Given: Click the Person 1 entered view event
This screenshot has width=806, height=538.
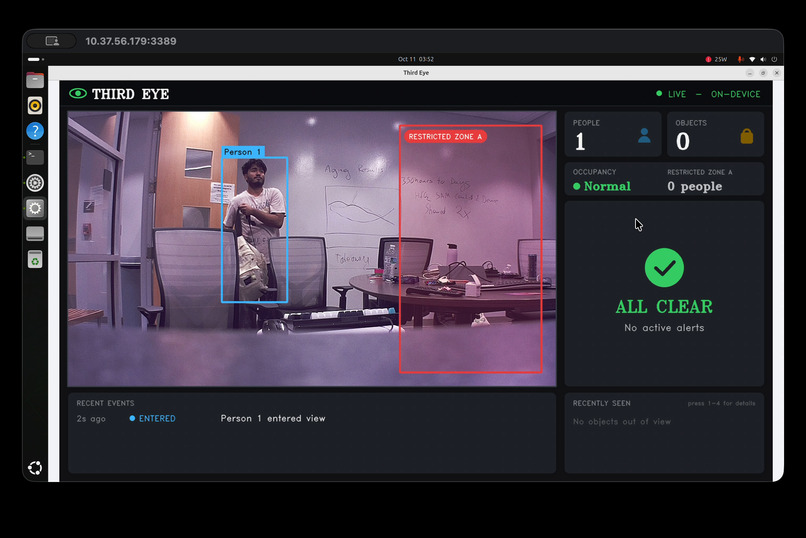Looking at the screenshot, I should pyautogui.click(x=273, y=419).
